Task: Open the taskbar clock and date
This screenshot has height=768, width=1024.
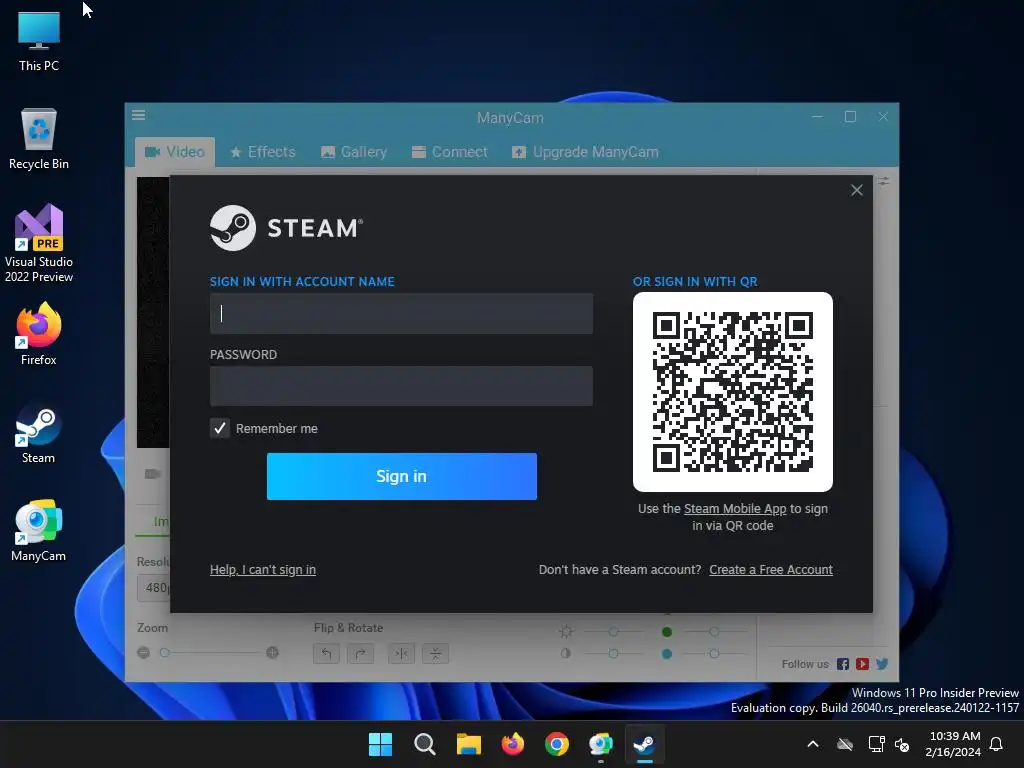Action: click(953, 744)
